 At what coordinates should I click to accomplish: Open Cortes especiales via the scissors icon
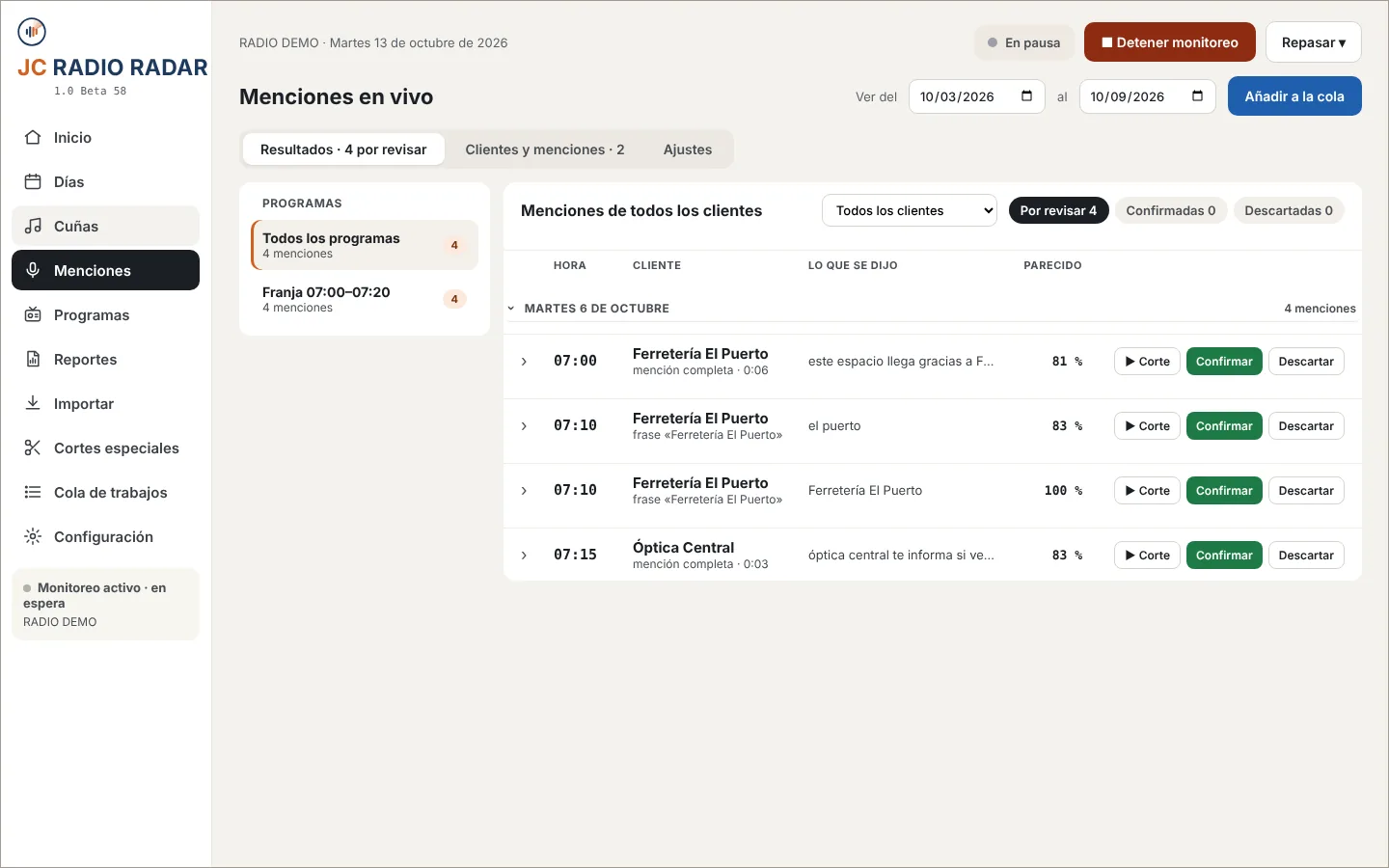click(x=33, y=448)
